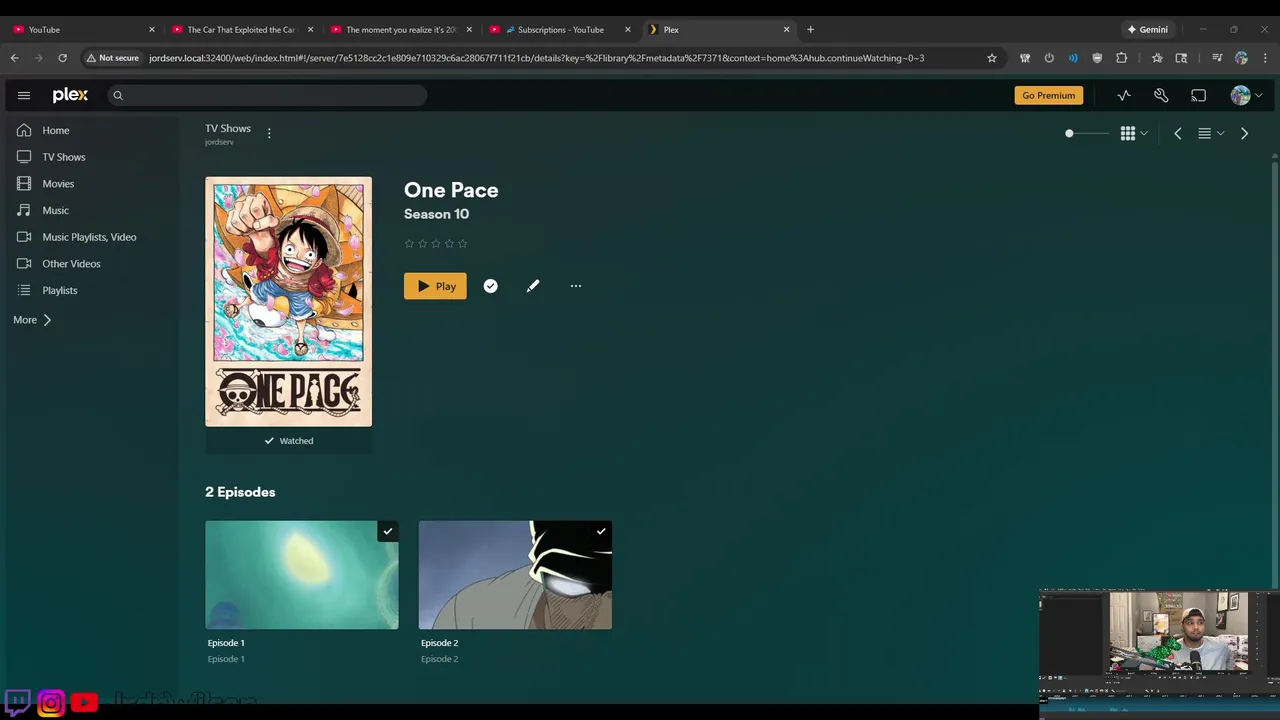This screenshot has width=1280, height=720.
Task: Edit season metadata pencil icon
Action: pos(533,286)
